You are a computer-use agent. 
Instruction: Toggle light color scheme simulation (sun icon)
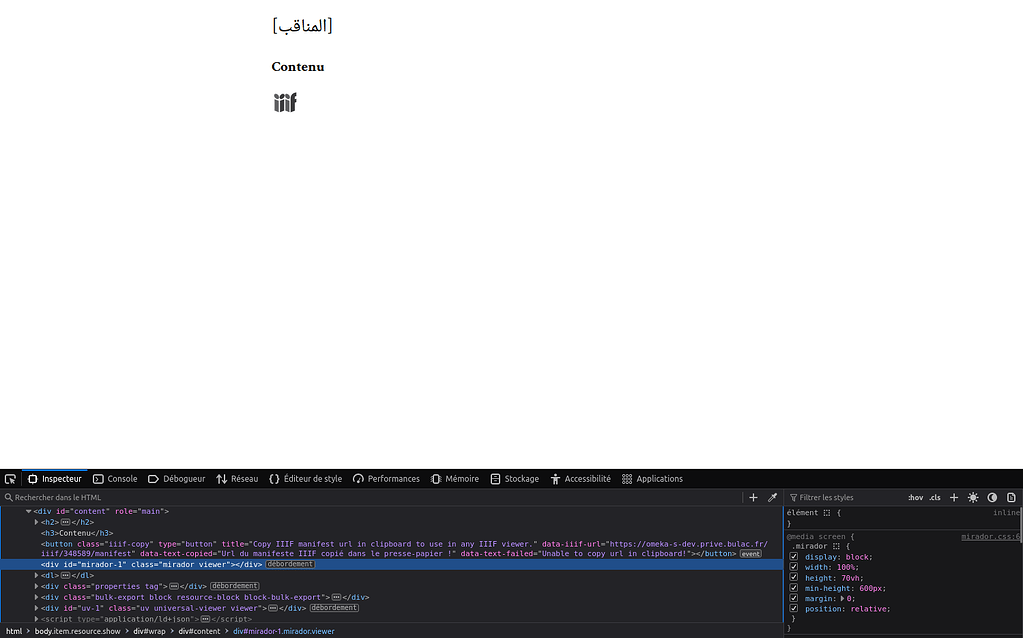[973, 497]
